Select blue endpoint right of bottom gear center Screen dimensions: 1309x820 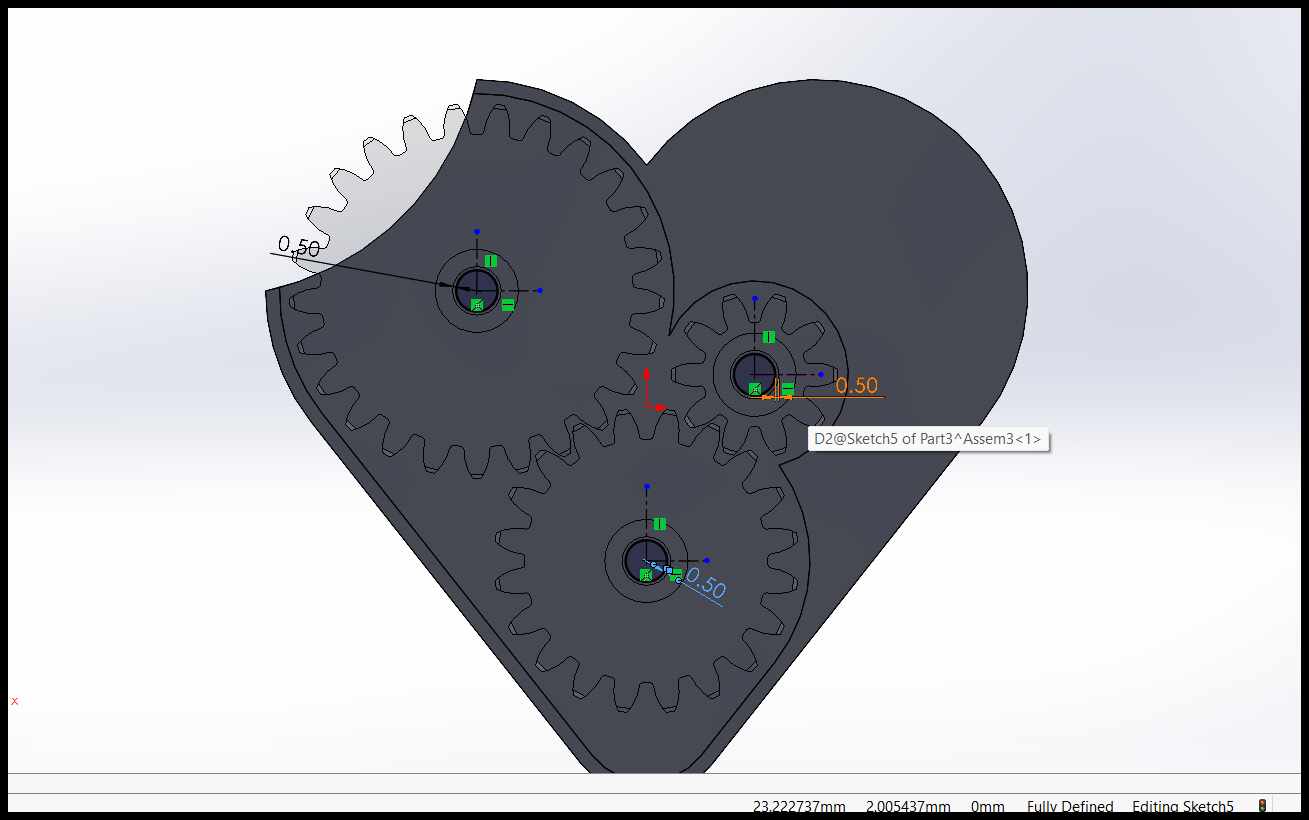click(x=708, y=561)
